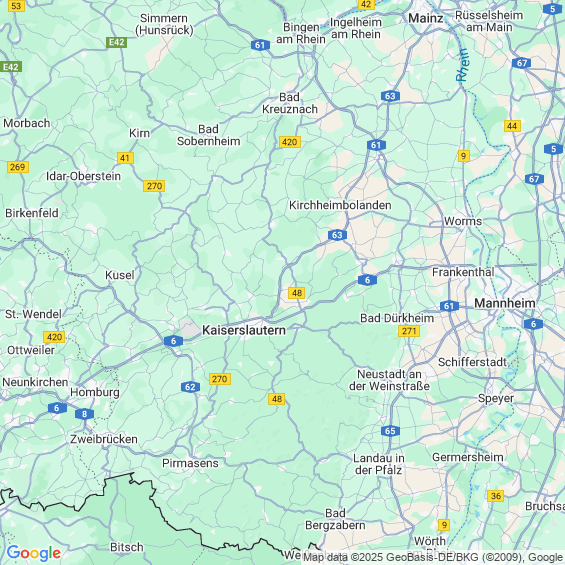This screenshot has width=565, height=565.
Task: Click the B36 road shield near Germersheim
Action: tap(495, 496)
